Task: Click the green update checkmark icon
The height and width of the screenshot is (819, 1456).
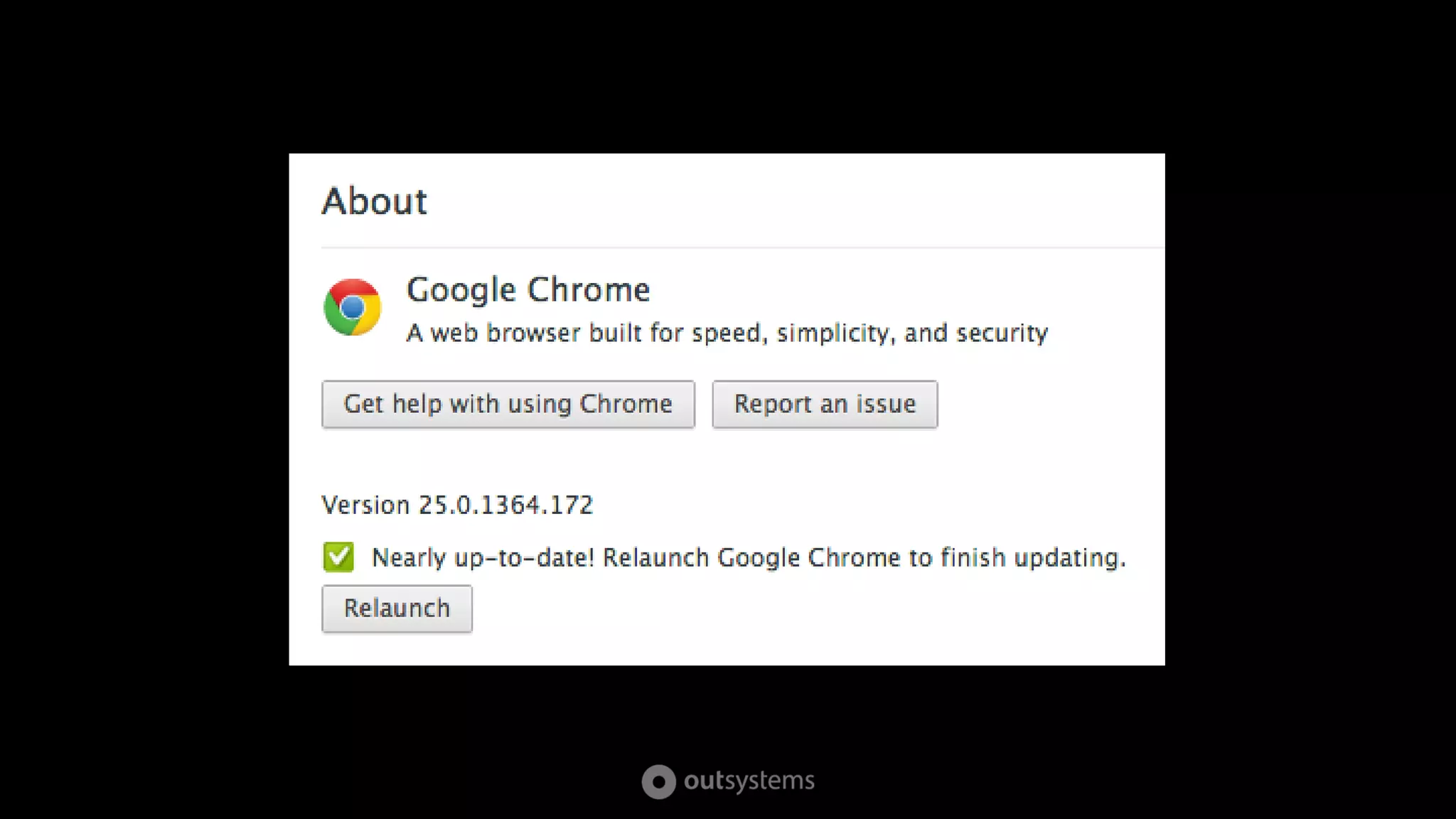Action: coord(338,557)
